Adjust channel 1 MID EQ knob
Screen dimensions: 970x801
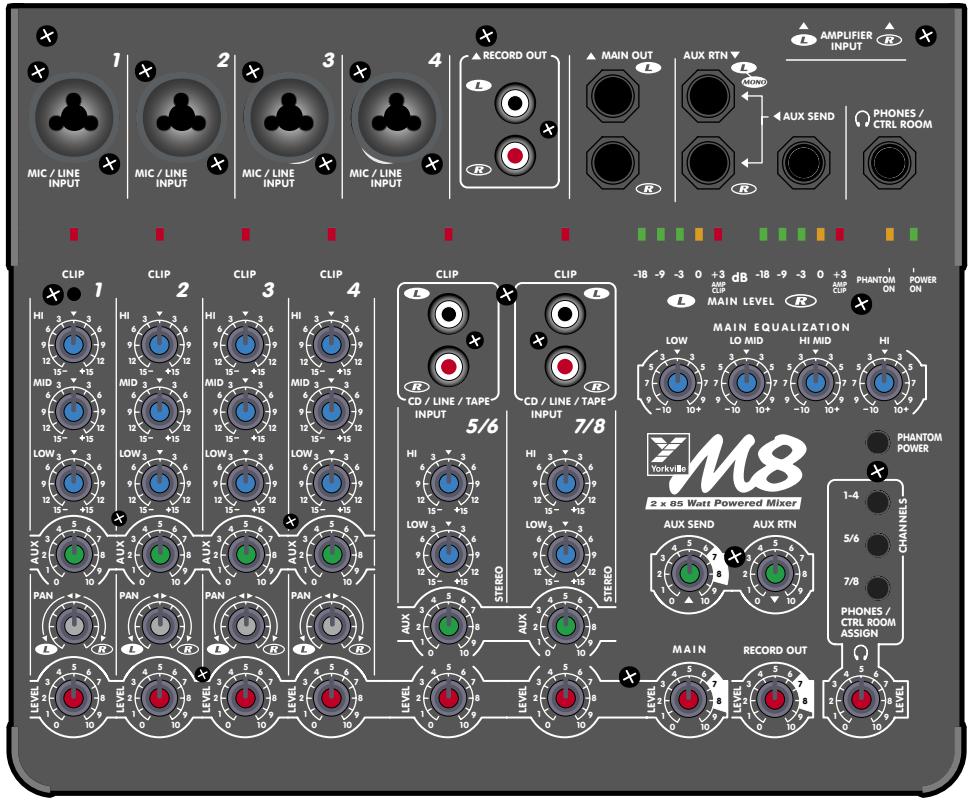(x=74, y=411)
